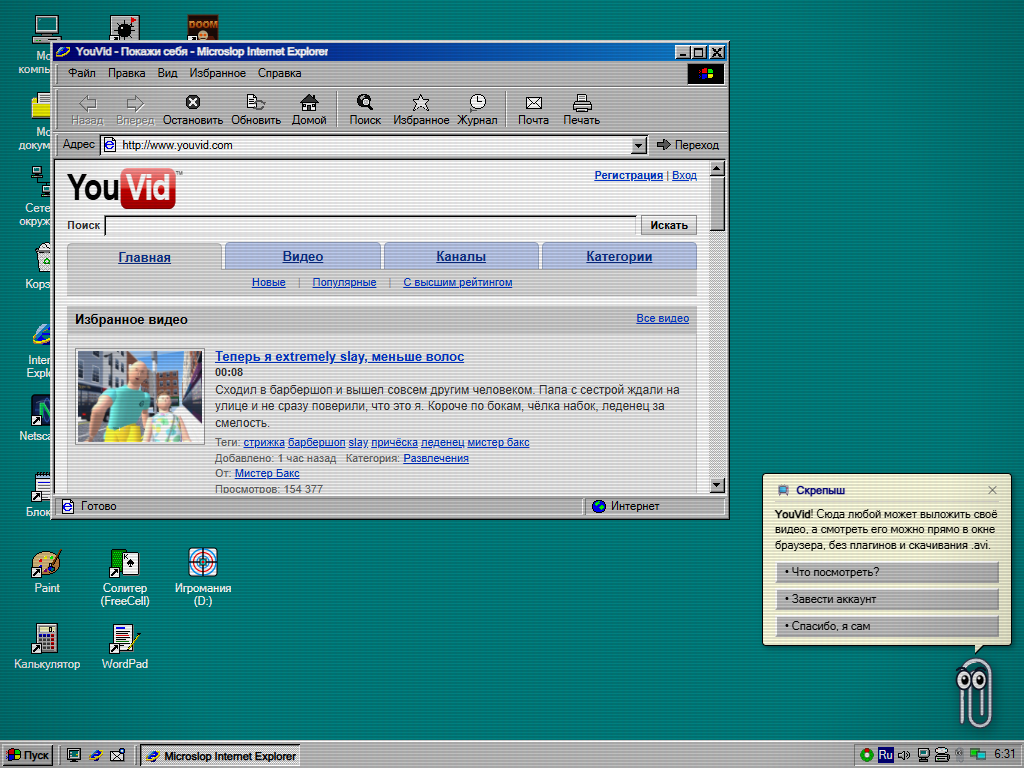Switch to the Каналы tab
The image size is (1024, 768).
(461, 257)
